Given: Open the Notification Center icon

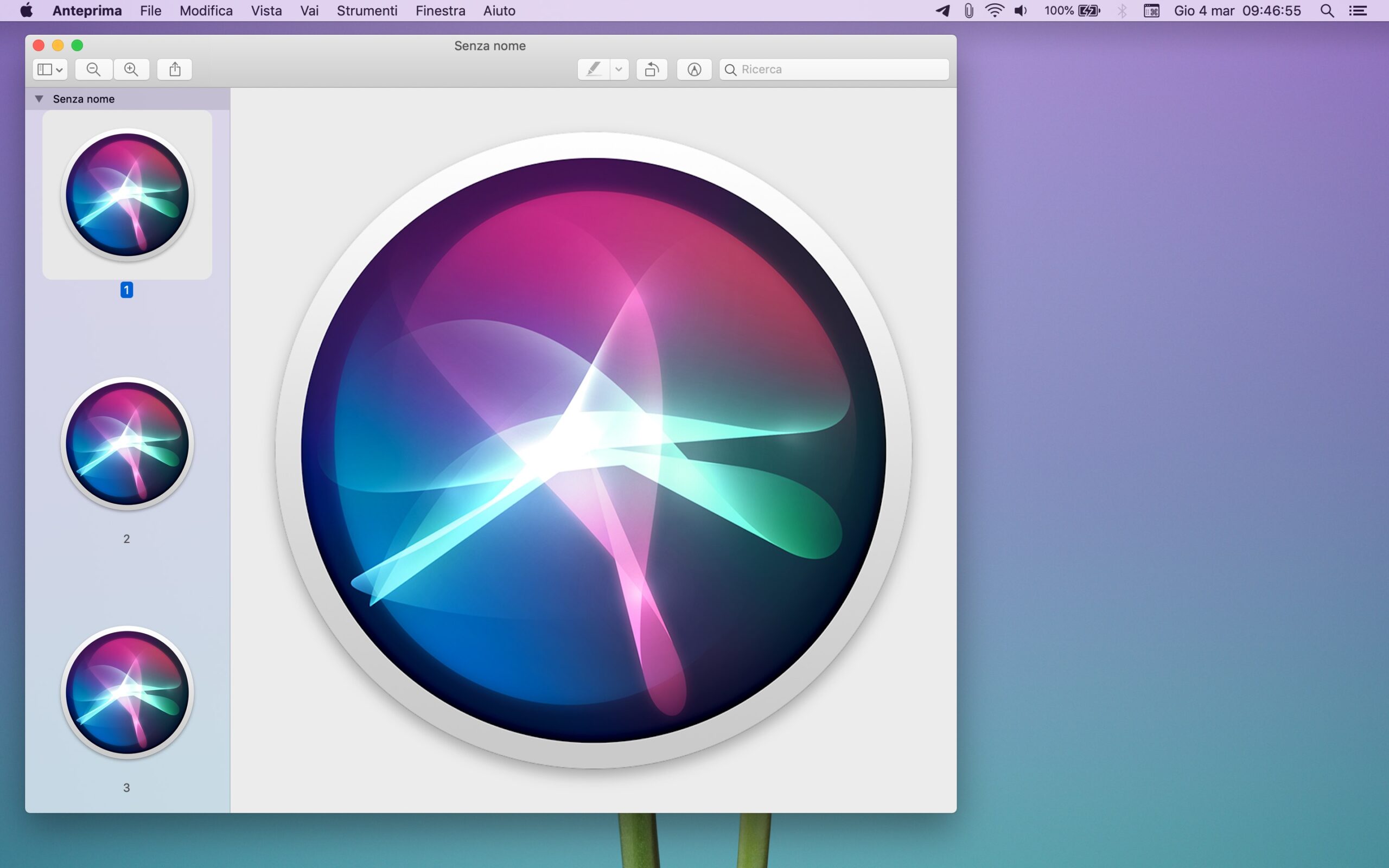Looking at the screenshot, I should click(1358, 11).
